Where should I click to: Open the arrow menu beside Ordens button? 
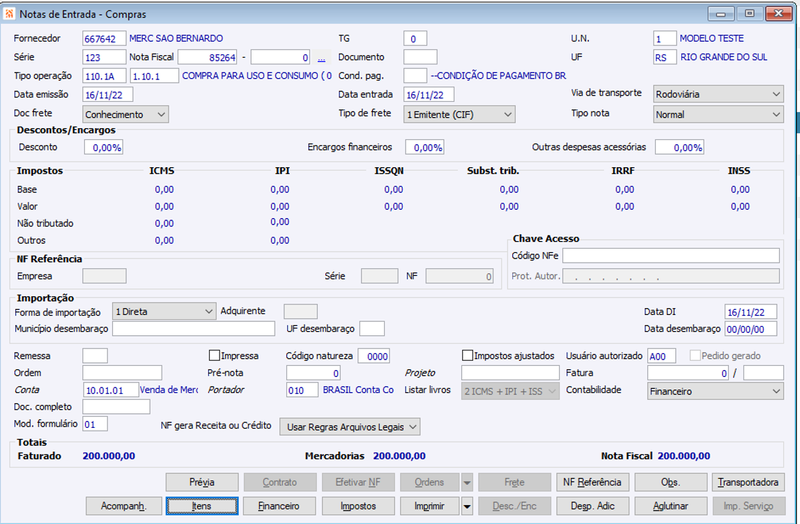(467, 482)
